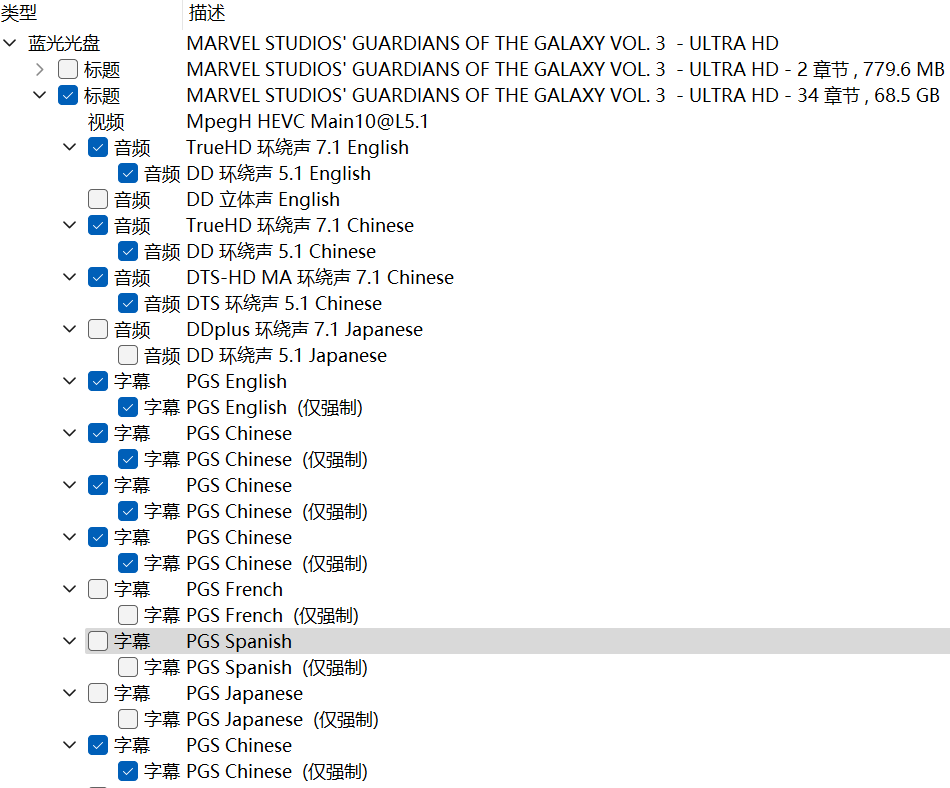Select 'DD 环绕声 5.1 Japanese' text
The width and height of the screenshot is (950, 788).
[x=287, y=356]
